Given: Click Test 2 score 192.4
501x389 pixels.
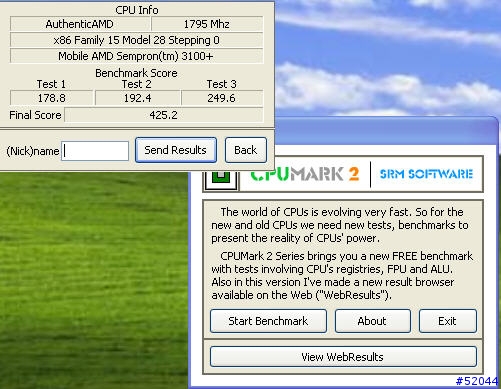Looking at the screenshot, I should [x=137, y=98].
